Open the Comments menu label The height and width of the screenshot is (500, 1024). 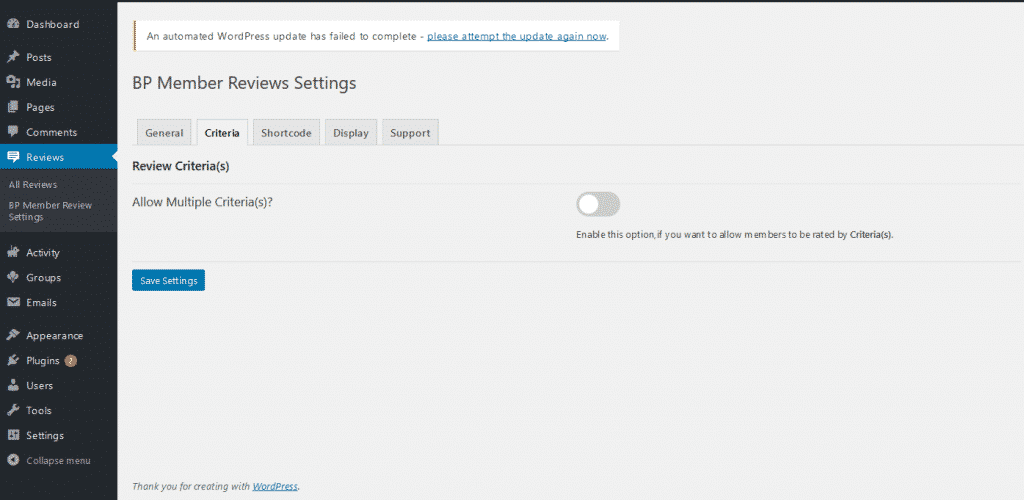pos(52,132)
